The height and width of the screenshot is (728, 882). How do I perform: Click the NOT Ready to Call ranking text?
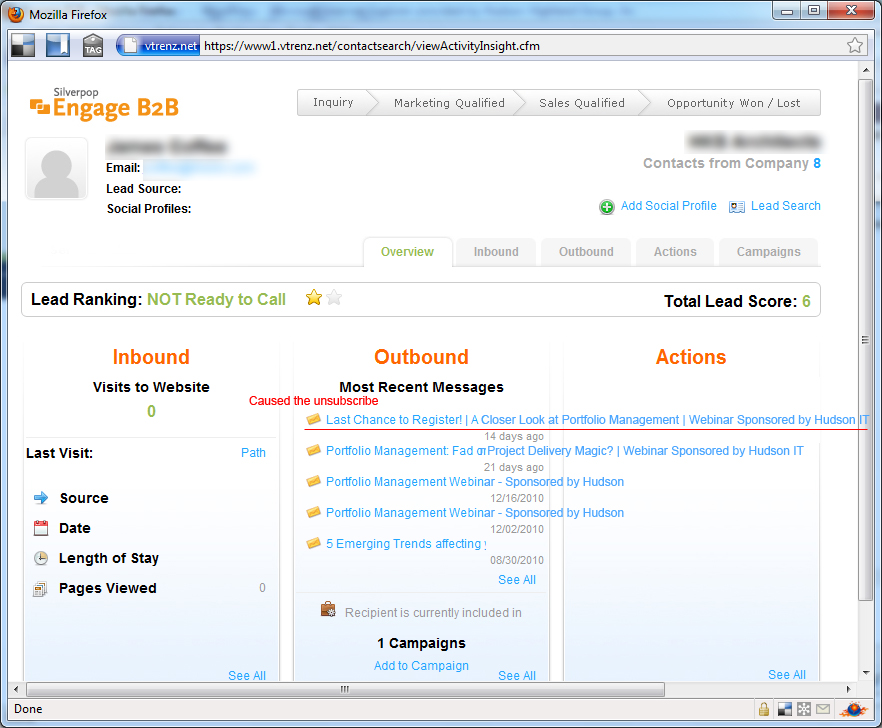coord(216,299)
